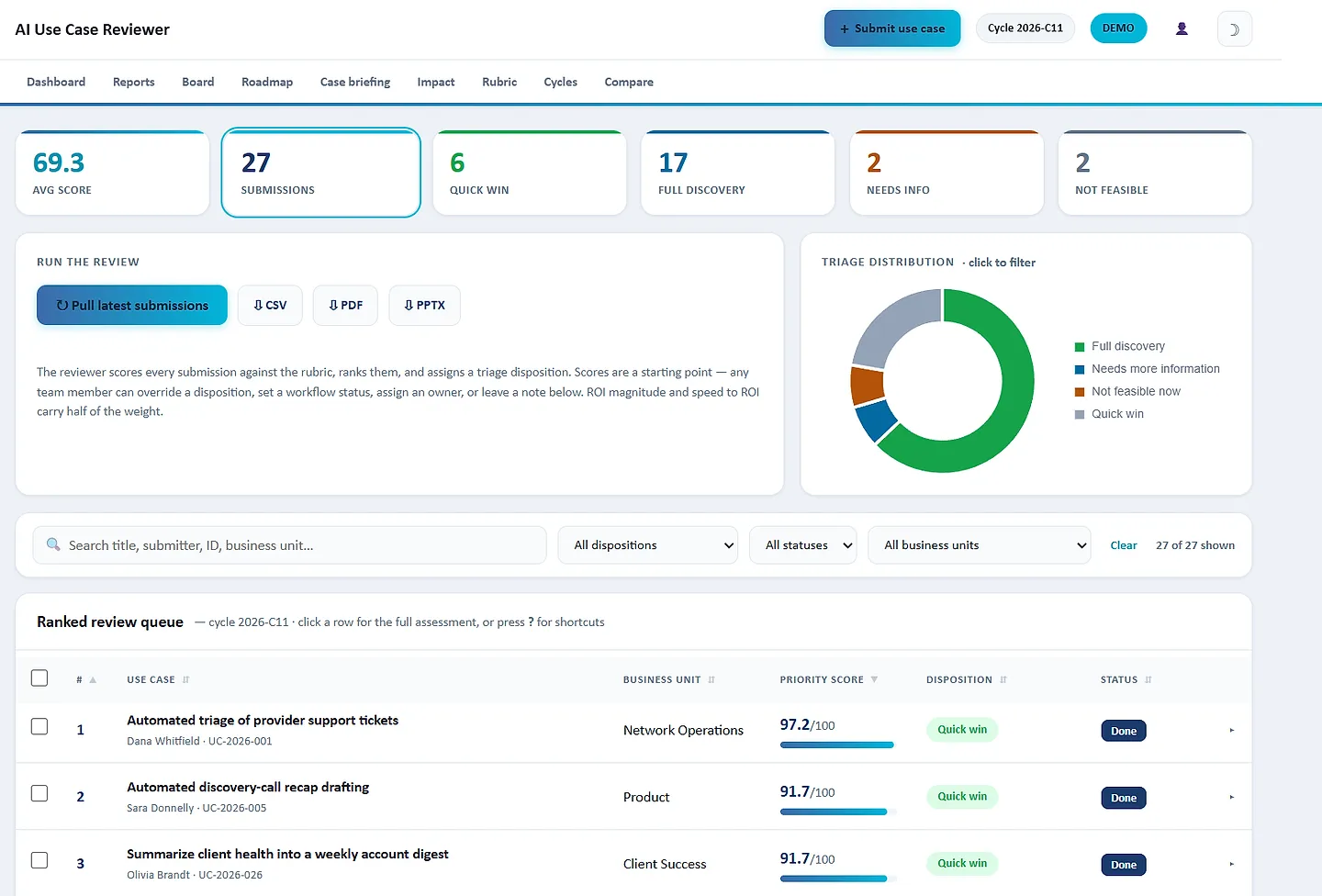Screen dimensions: 1322x896
Task: Open the All statuses dropdown
Action: [803, 545]
